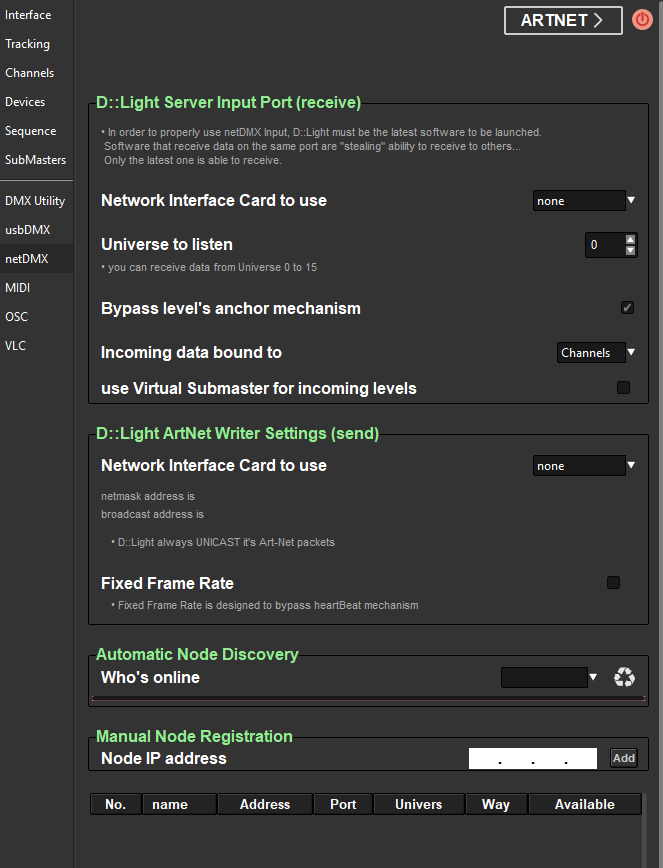Open ArtNet Writer Network Interface Card dropdown
The image size is (663, 868).
pyautogui.click(x=585, y=466)
